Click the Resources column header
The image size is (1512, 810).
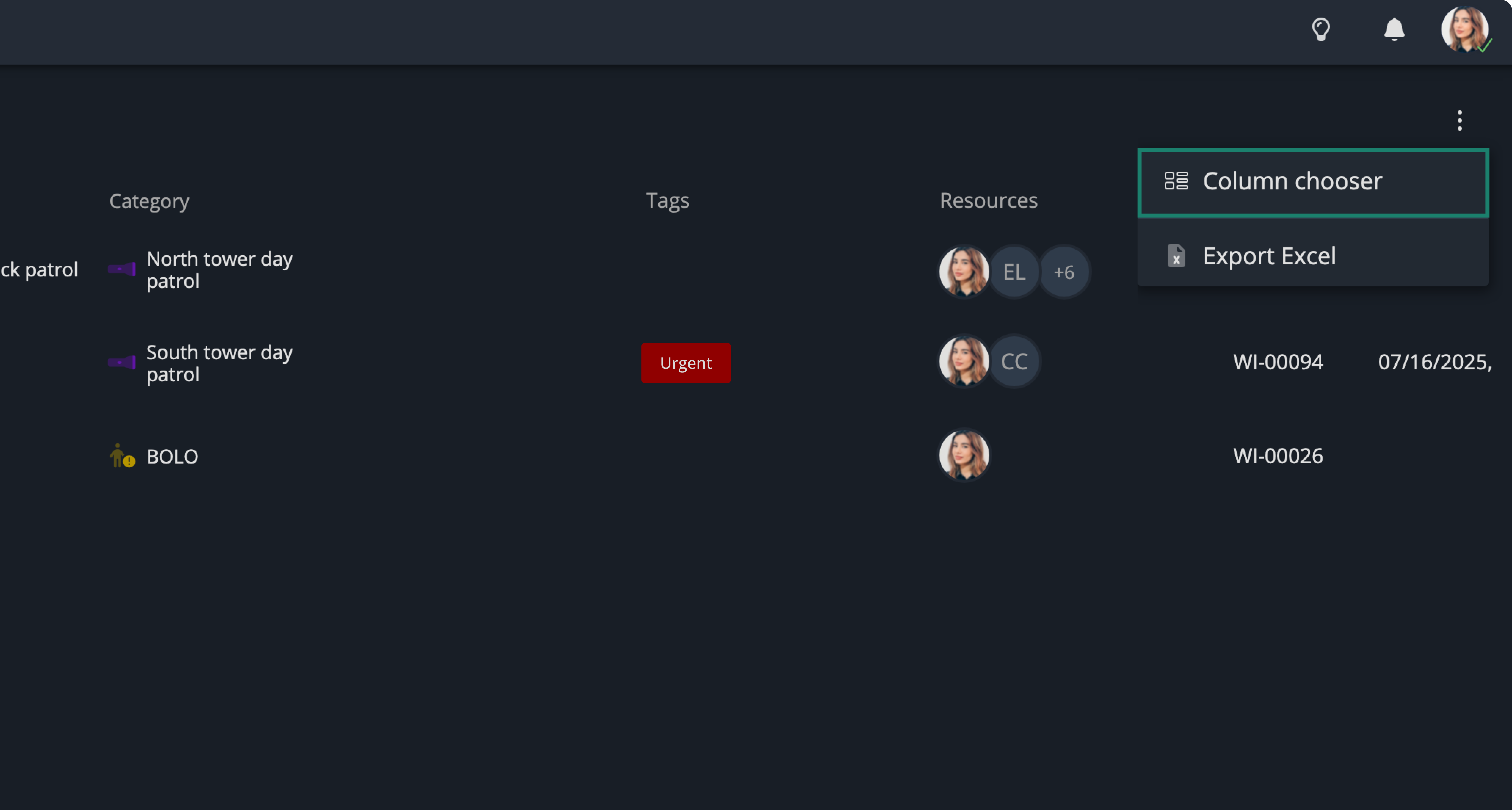(988, 201)
